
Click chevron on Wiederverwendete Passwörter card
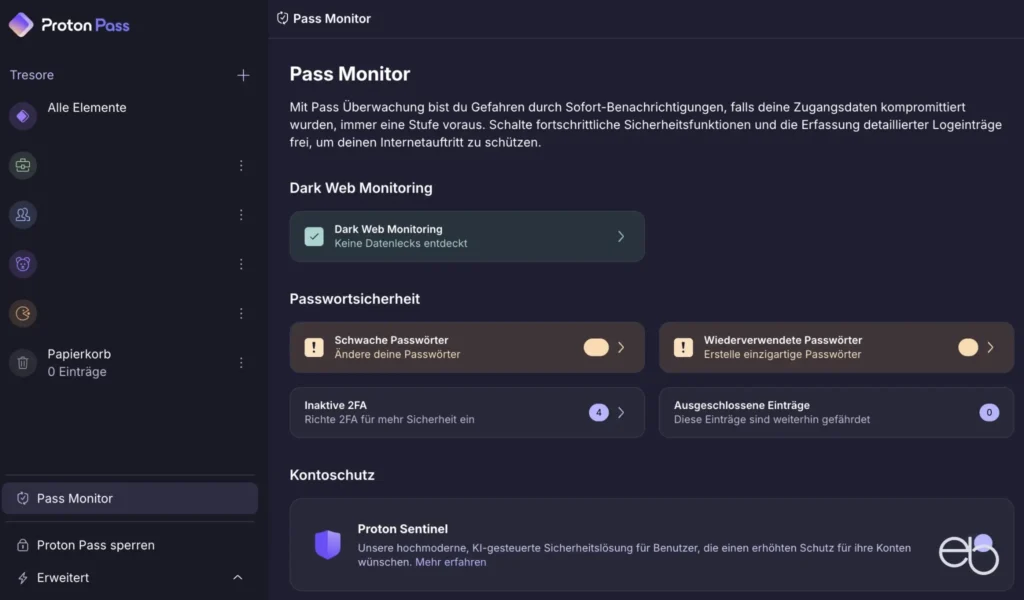point(991,347)
